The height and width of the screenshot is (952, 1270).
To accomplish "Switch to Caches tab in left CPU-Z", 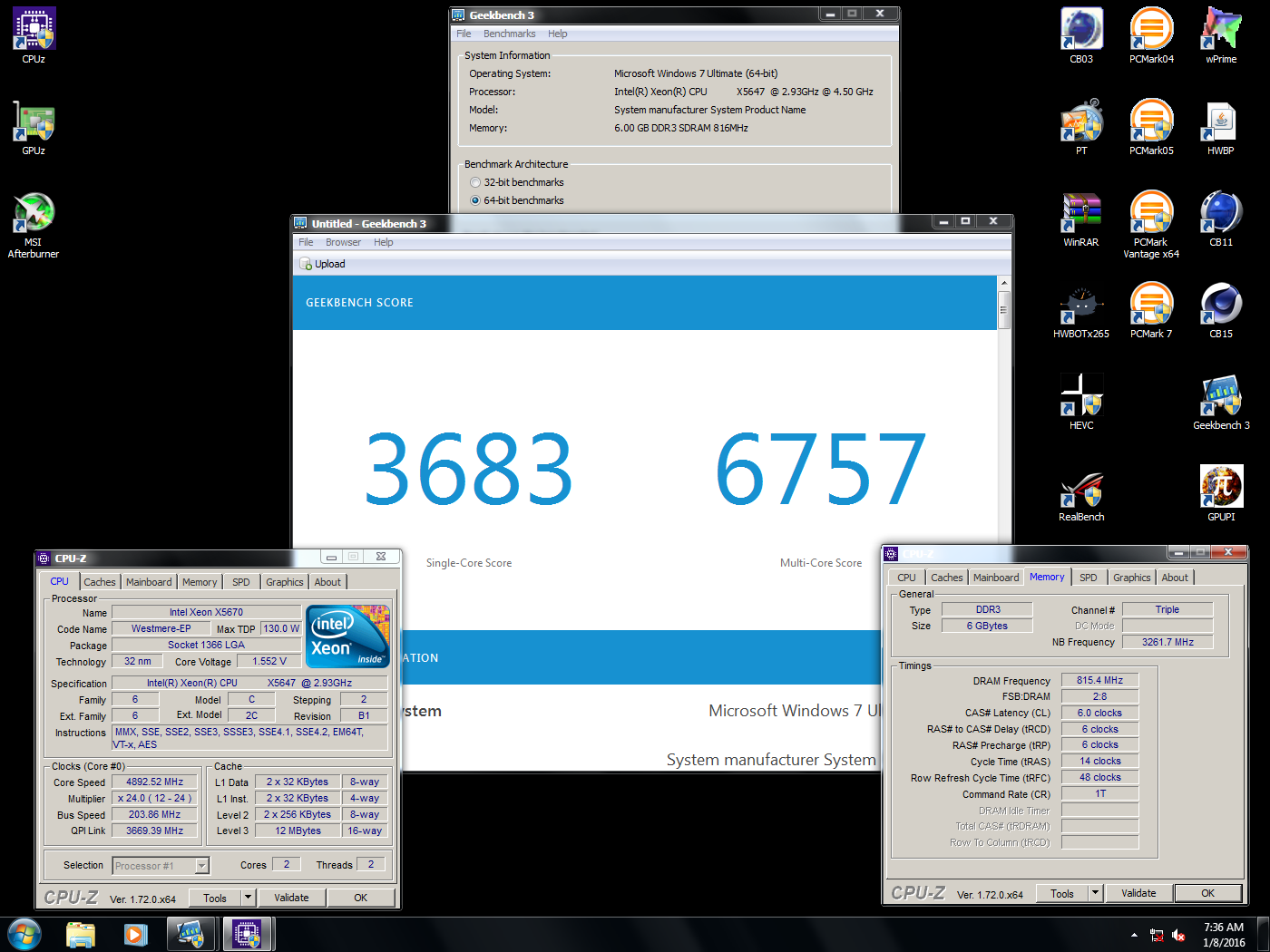I will (100, 582).
